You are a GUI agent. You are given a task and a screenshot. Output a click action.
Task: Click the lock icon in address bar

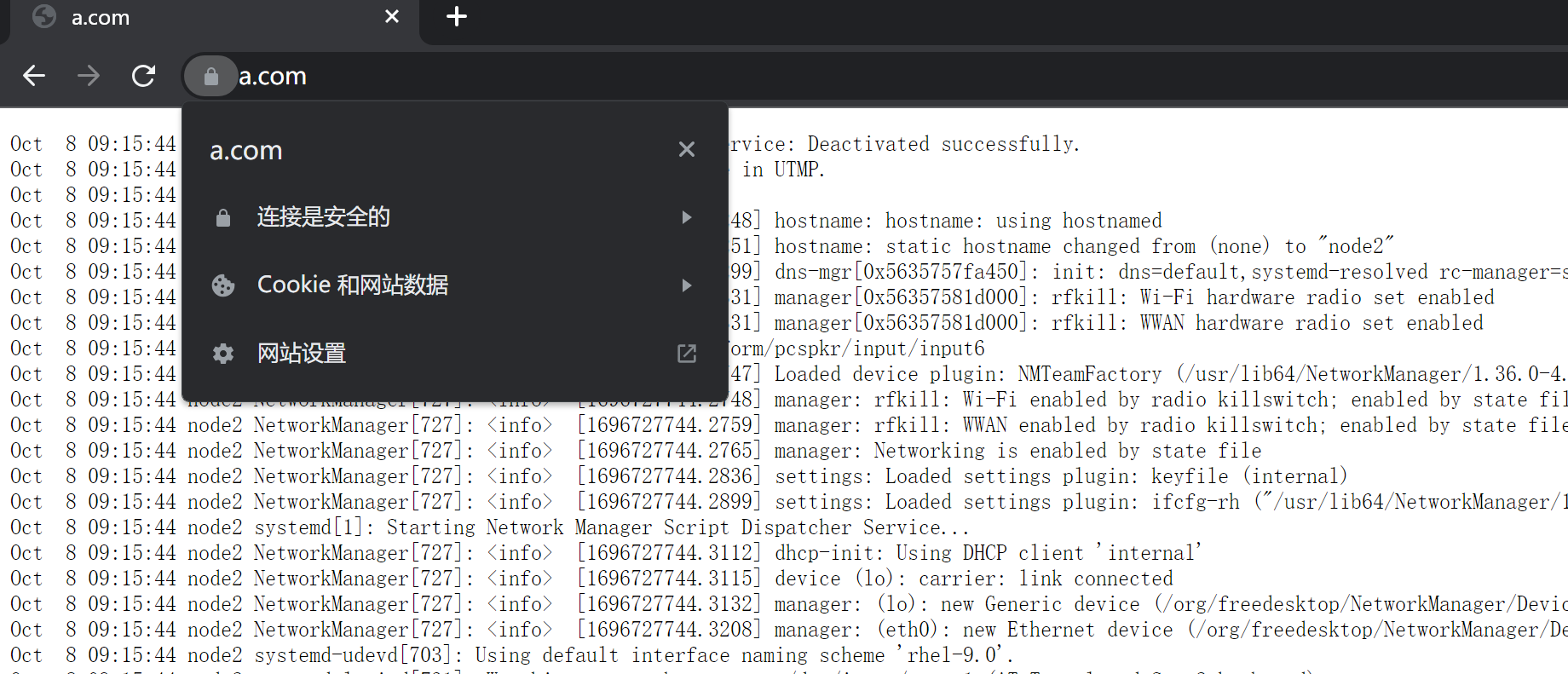pyautogui.click(x=210, y=77)
